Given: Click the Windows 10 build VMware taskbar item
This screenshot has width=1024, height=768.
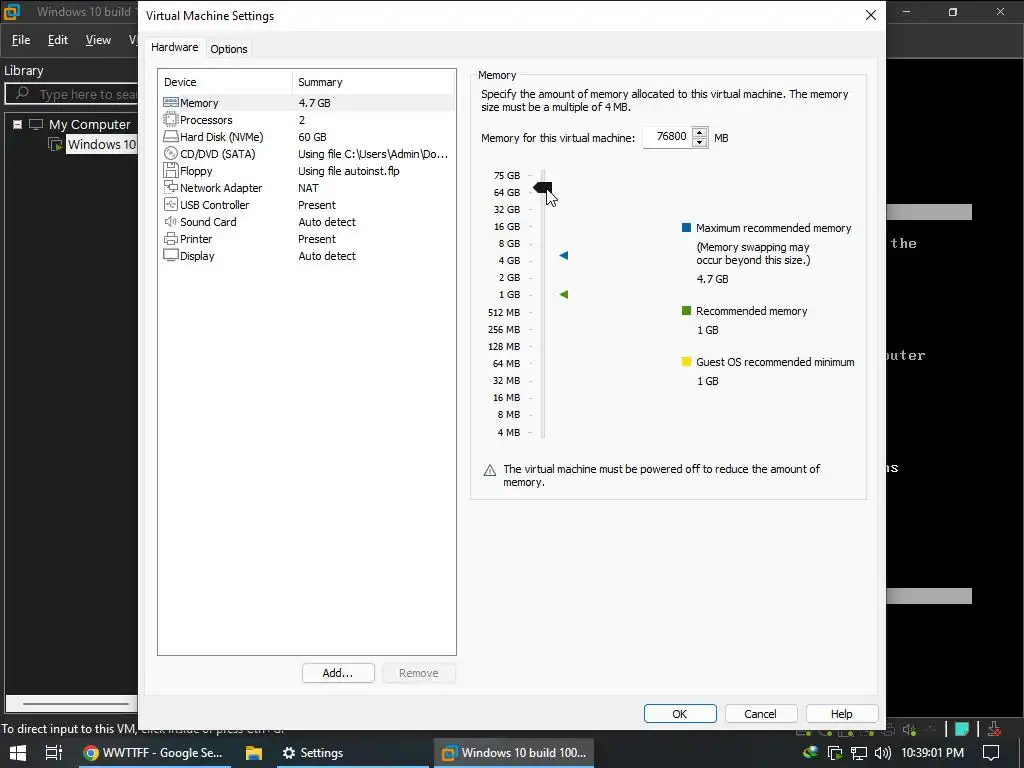Looking at the screenshot, I should pyautogui.click(x=515, y=752).
